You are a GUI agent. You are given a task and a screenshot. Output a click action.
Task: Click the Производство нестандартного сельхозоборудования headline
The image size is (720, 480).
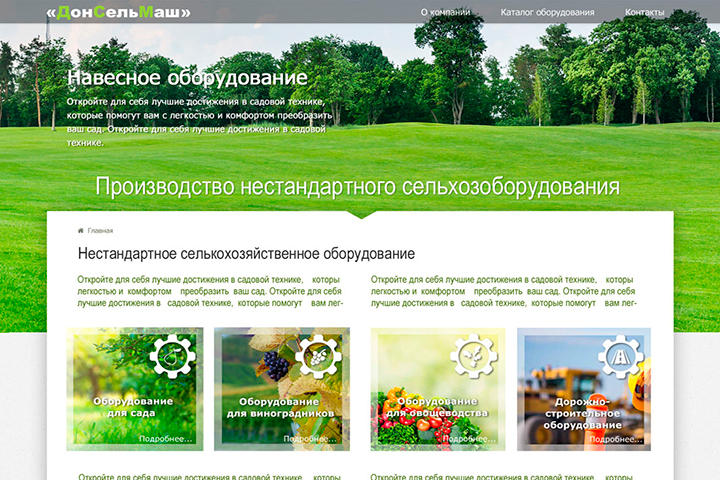pos(358,187)
